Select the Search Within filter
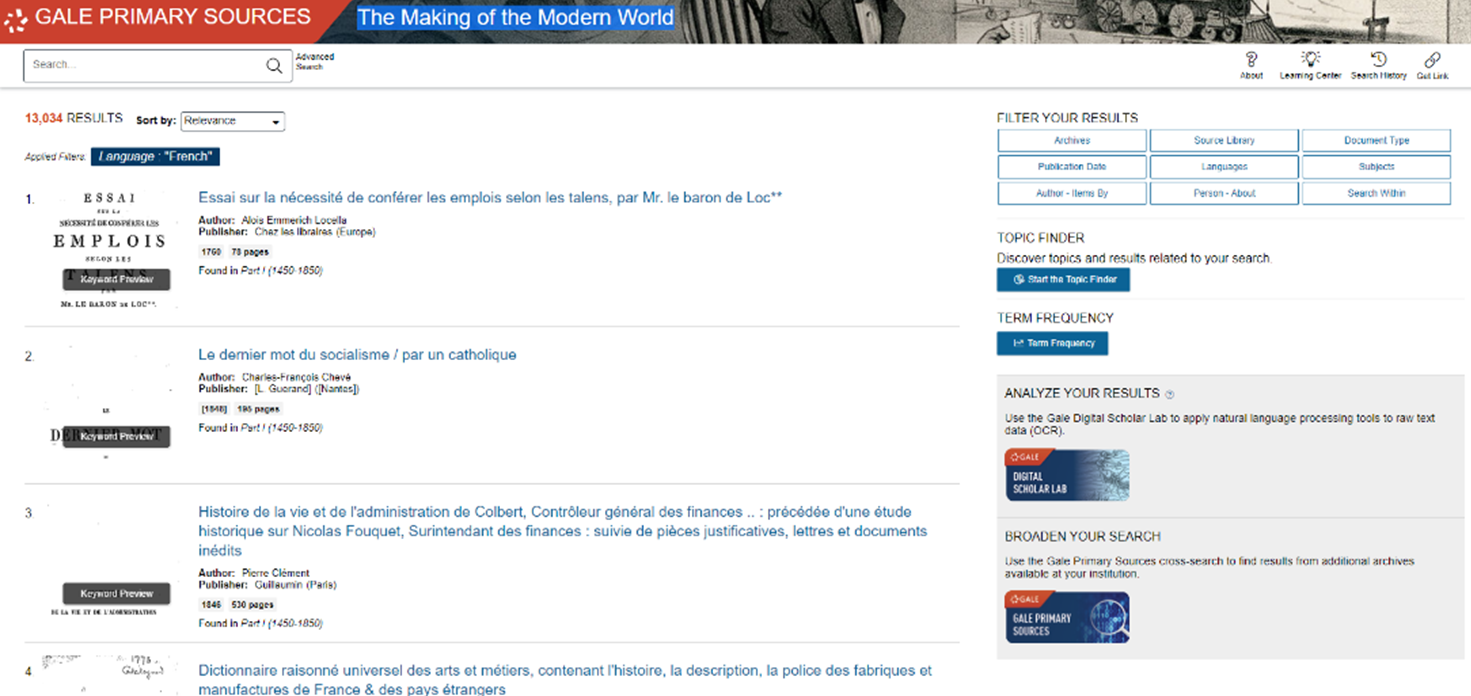1471x696 pixels. click(1376, 192)
